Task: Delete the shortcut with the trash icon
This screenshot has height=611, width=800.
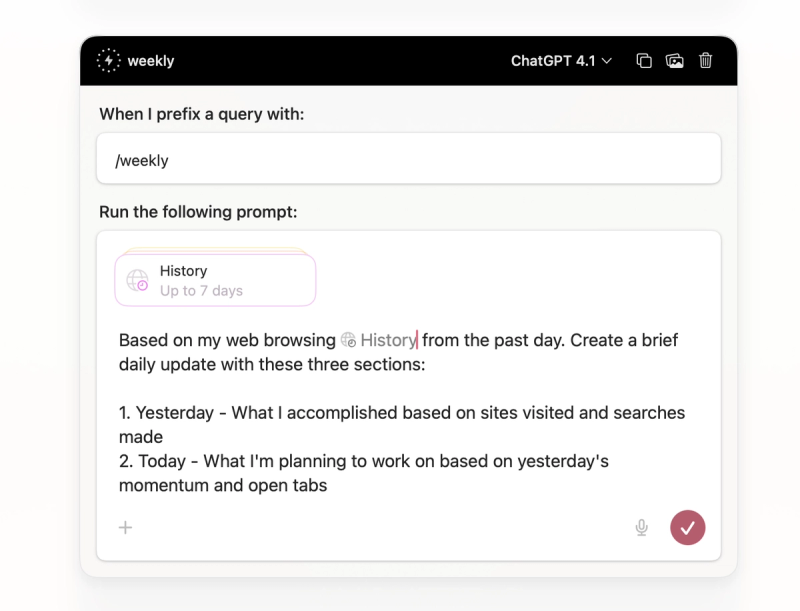Action: click(706, 61)
